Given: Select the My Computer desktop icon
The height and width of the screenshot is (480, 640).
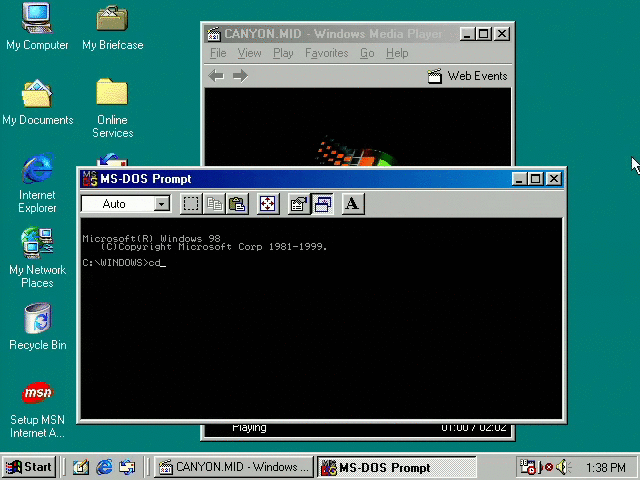Looking at the screenshot, I should 37,18.
